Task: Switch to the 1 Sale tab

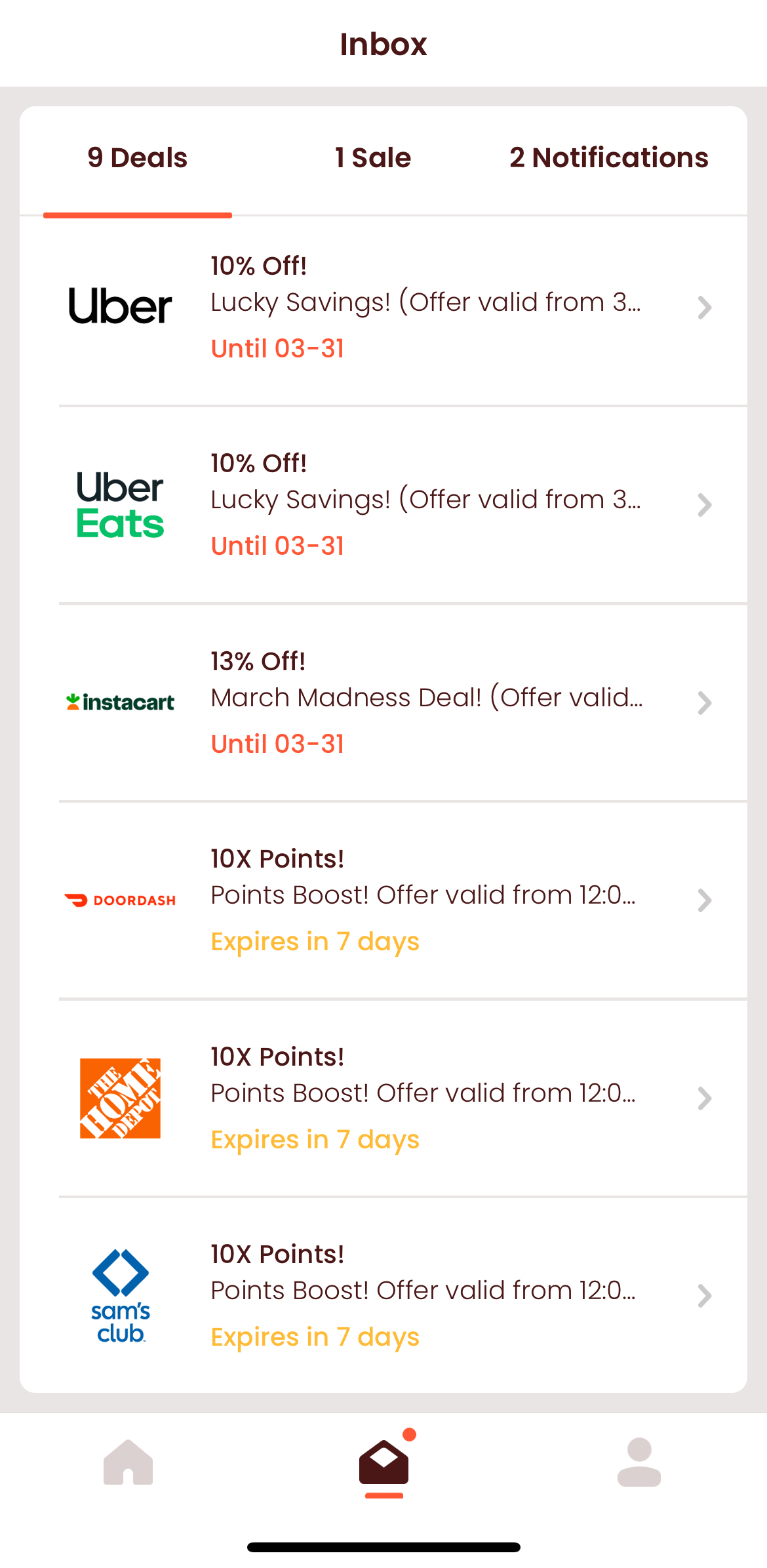Action: click(372, 158)
